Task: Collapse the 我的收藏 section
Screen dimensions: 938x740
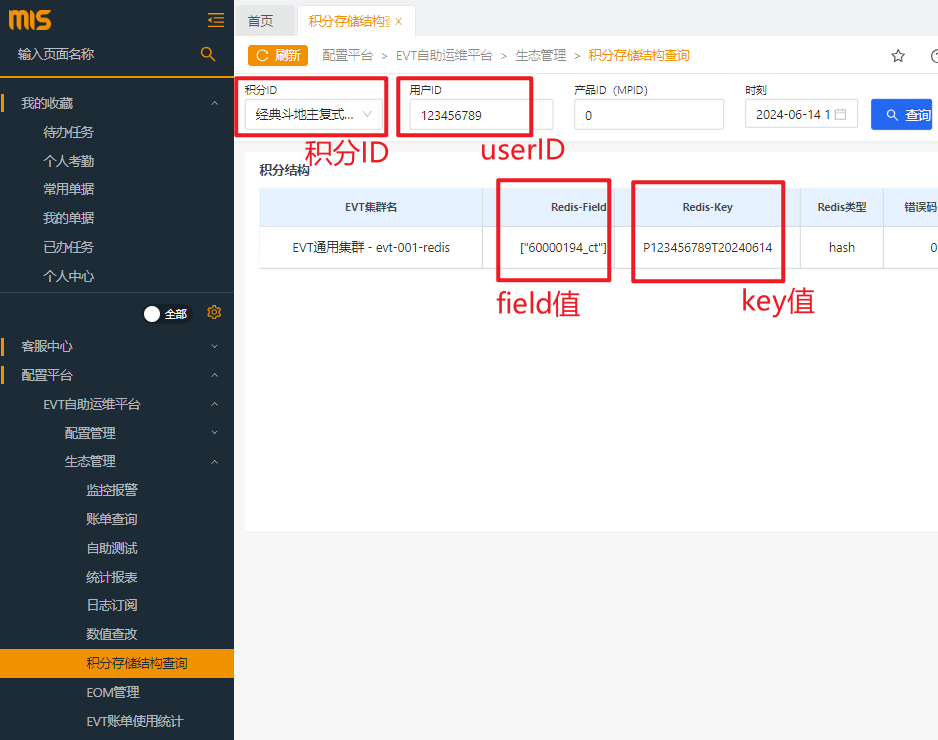Action: [x=214, y=103]
